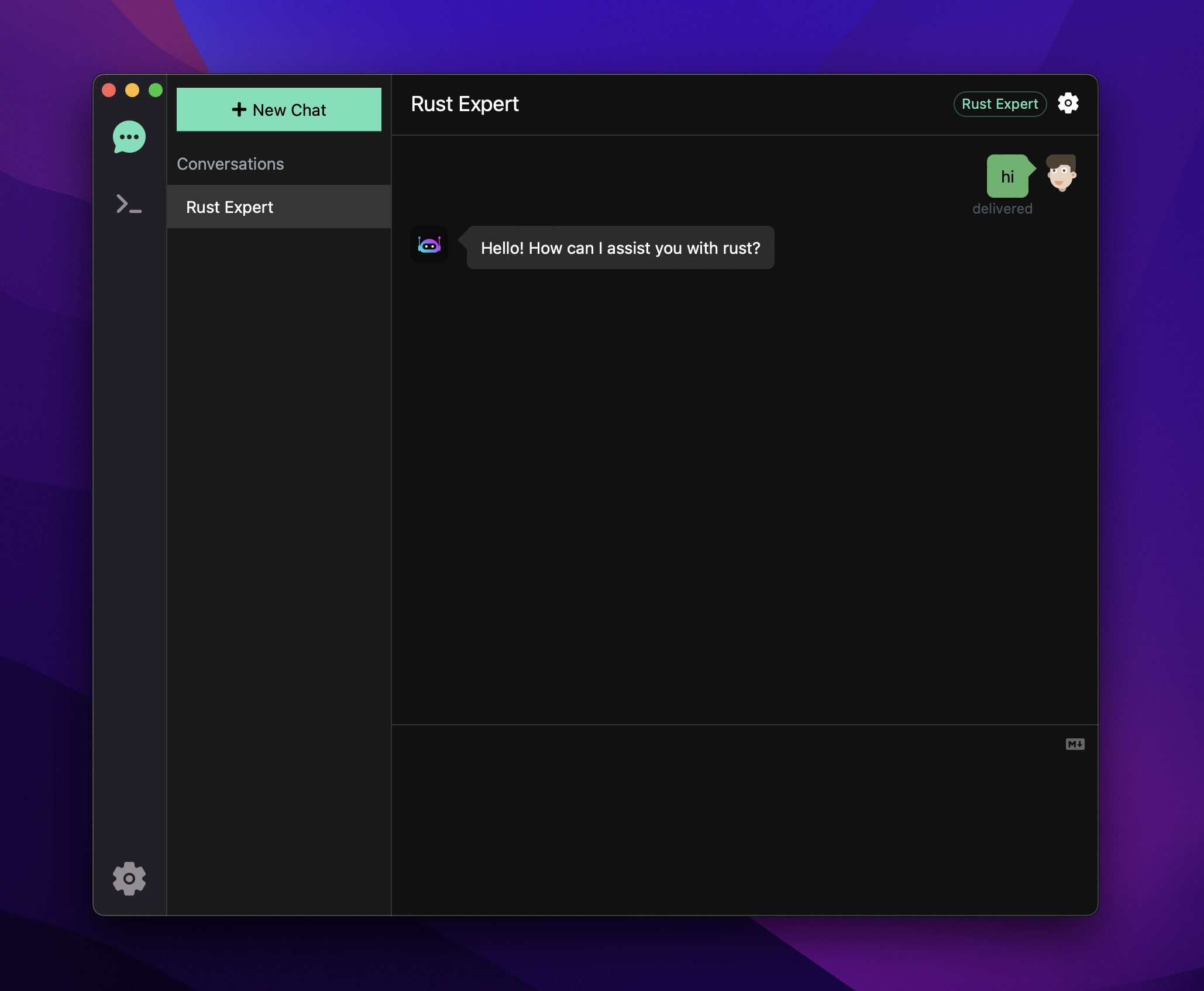Click the Rust Expert chat title
1204x991 pixels.
[465, 104]
